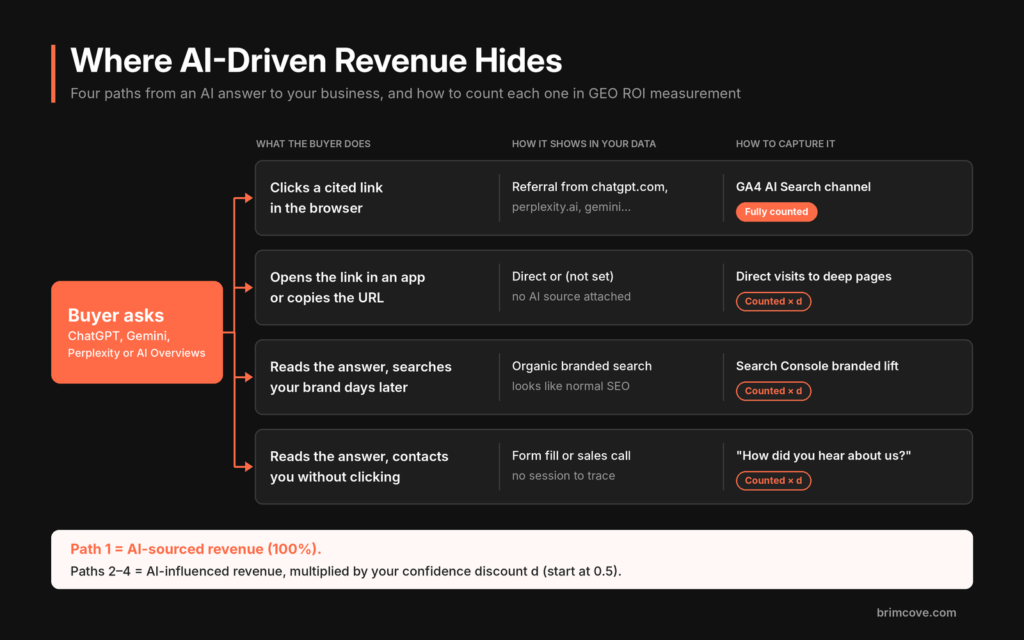Click the 'HOW IT SHOWS IN YOUR DATA' header
This screenshot has height=640, width=1024.
[x=584, y=144]
